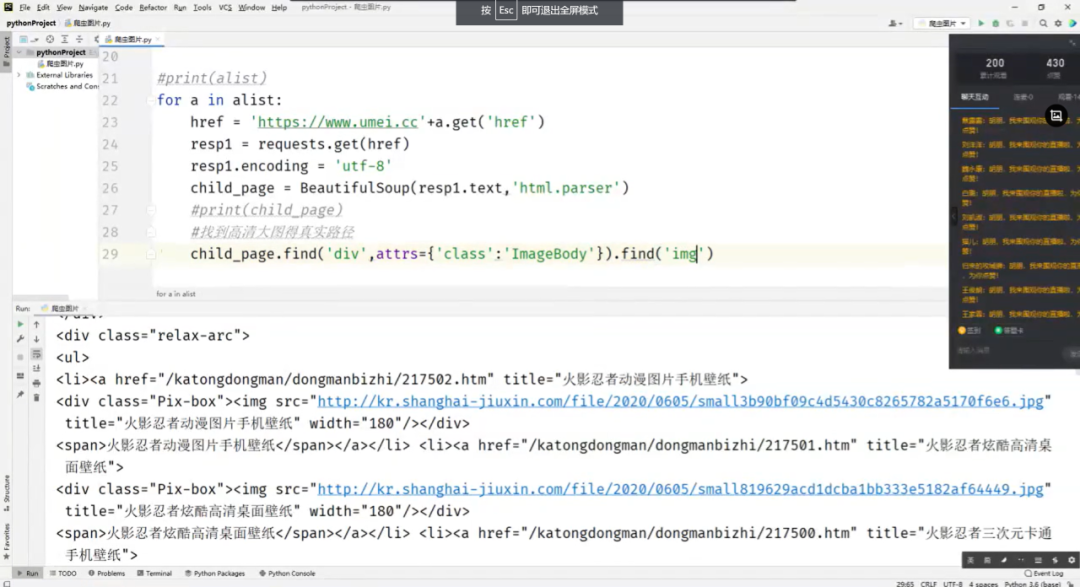This screenshot has width=1080, height=587.
Task: Place cursor in line 29 code
Action: pos(452,254)
